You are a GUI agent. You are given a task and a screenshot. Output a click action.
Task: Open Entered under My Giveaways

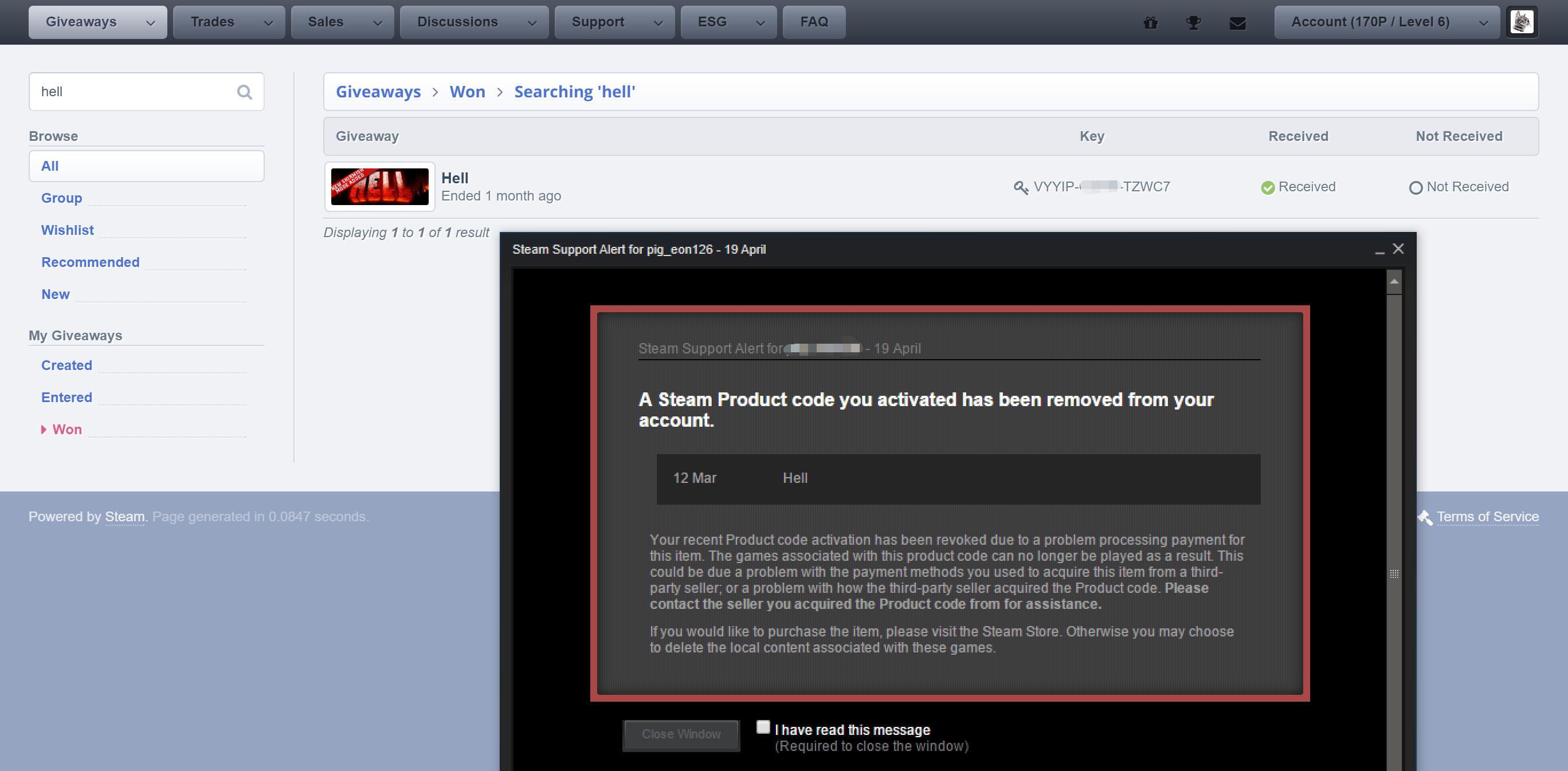pos(66,398)
